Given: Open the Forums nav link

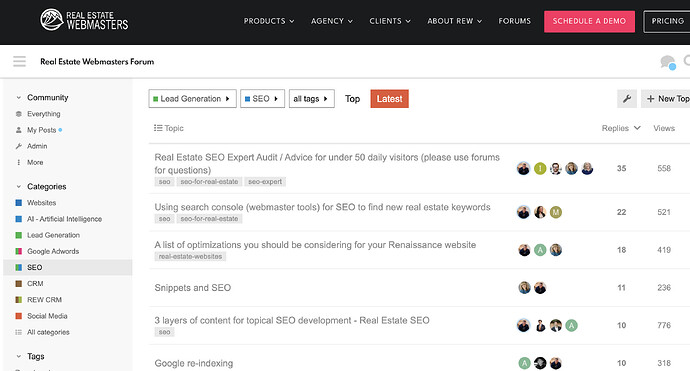Looking at the screenshot, I should (514, 21).
